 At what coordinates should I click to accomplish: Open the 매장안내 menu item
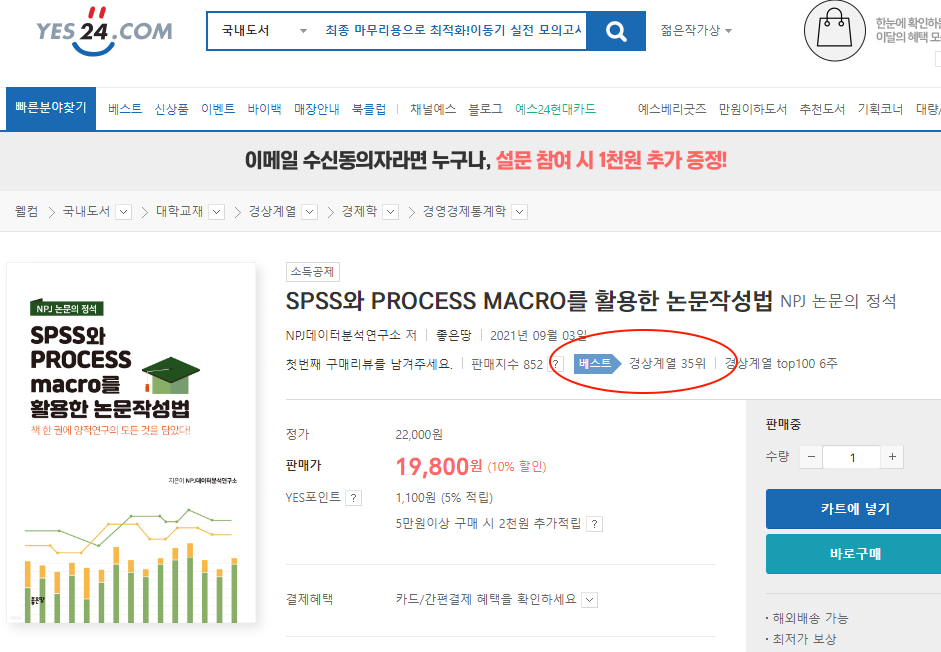317,109
